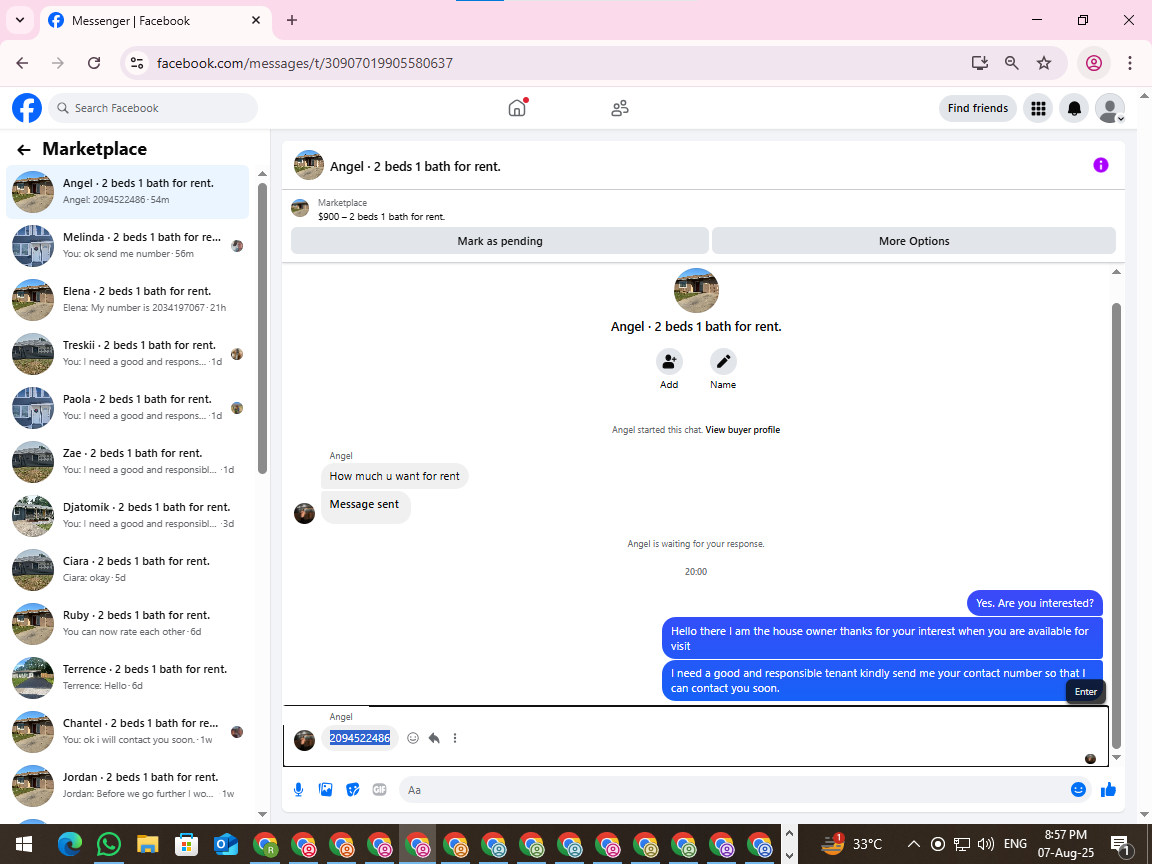Image resolution: width=1152 pixels, height=864 pixels.
Task: Click the Find friends button
Action: pos(977,108)
